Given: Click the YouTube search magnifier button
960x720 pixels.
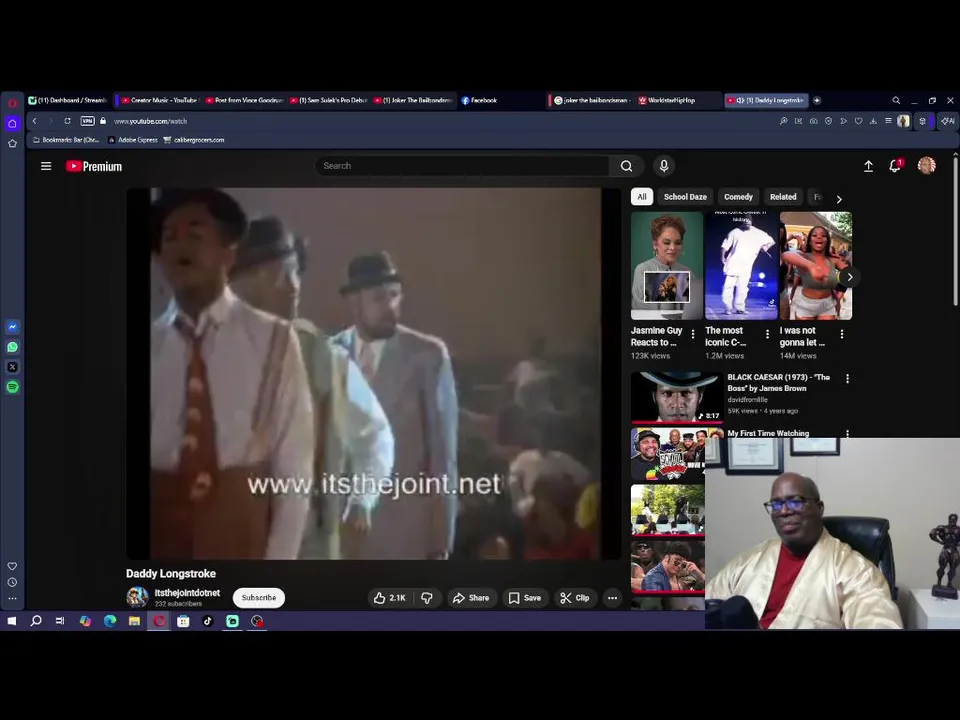Looking at the screenshot, I should (626, 166).
